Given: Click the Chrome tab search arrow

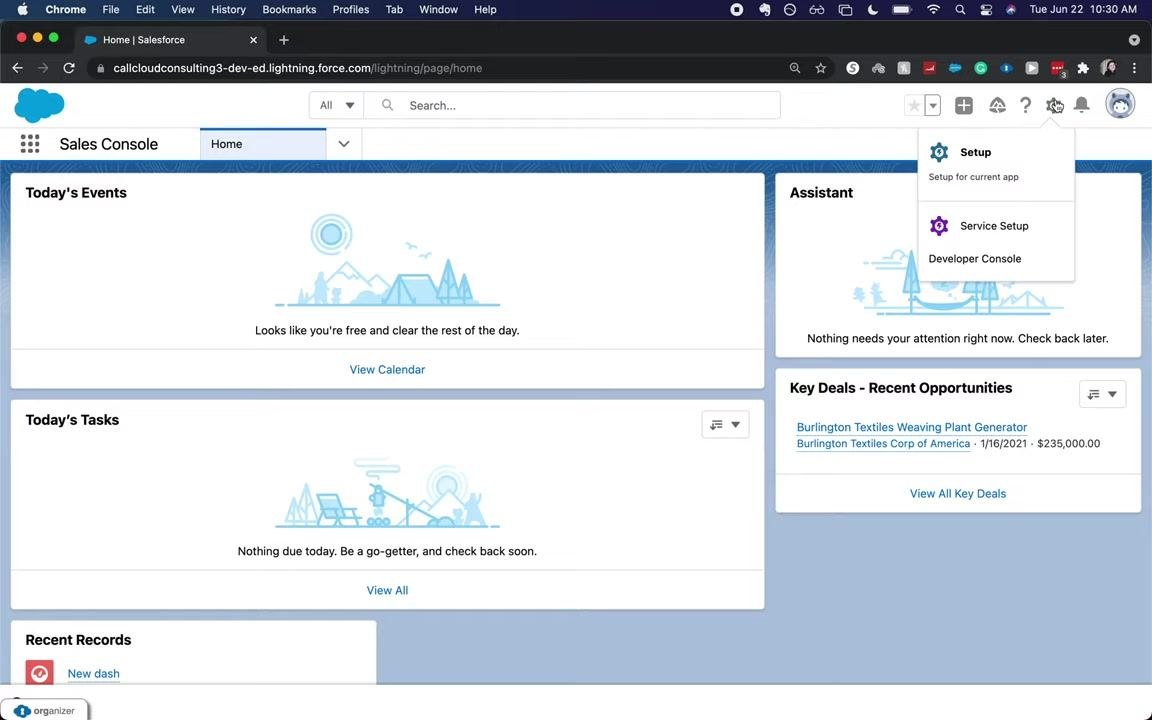Looking at the screenshot, I should coord(1134,40).
